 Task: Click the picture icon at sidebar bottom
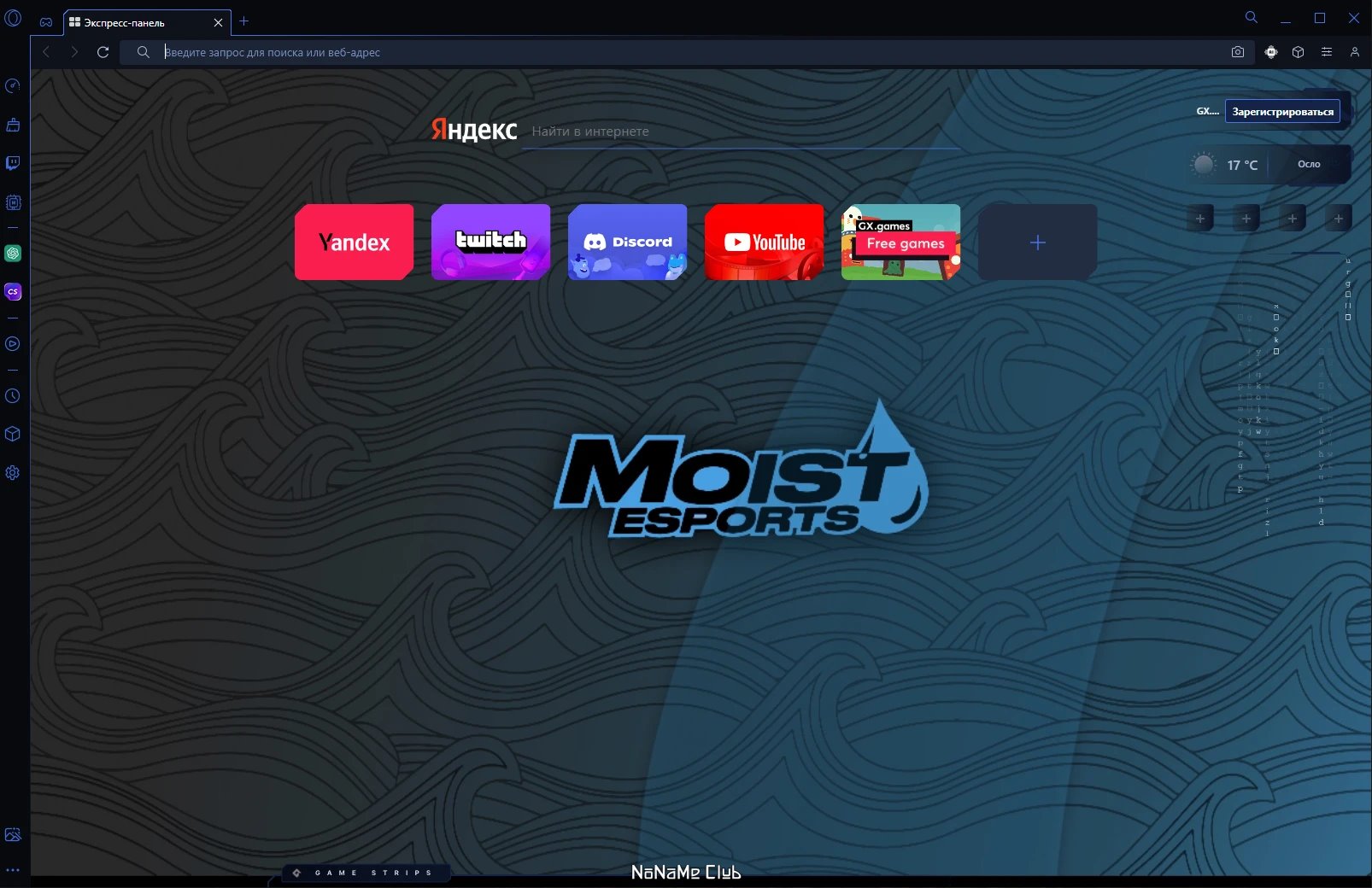[13, 835]
